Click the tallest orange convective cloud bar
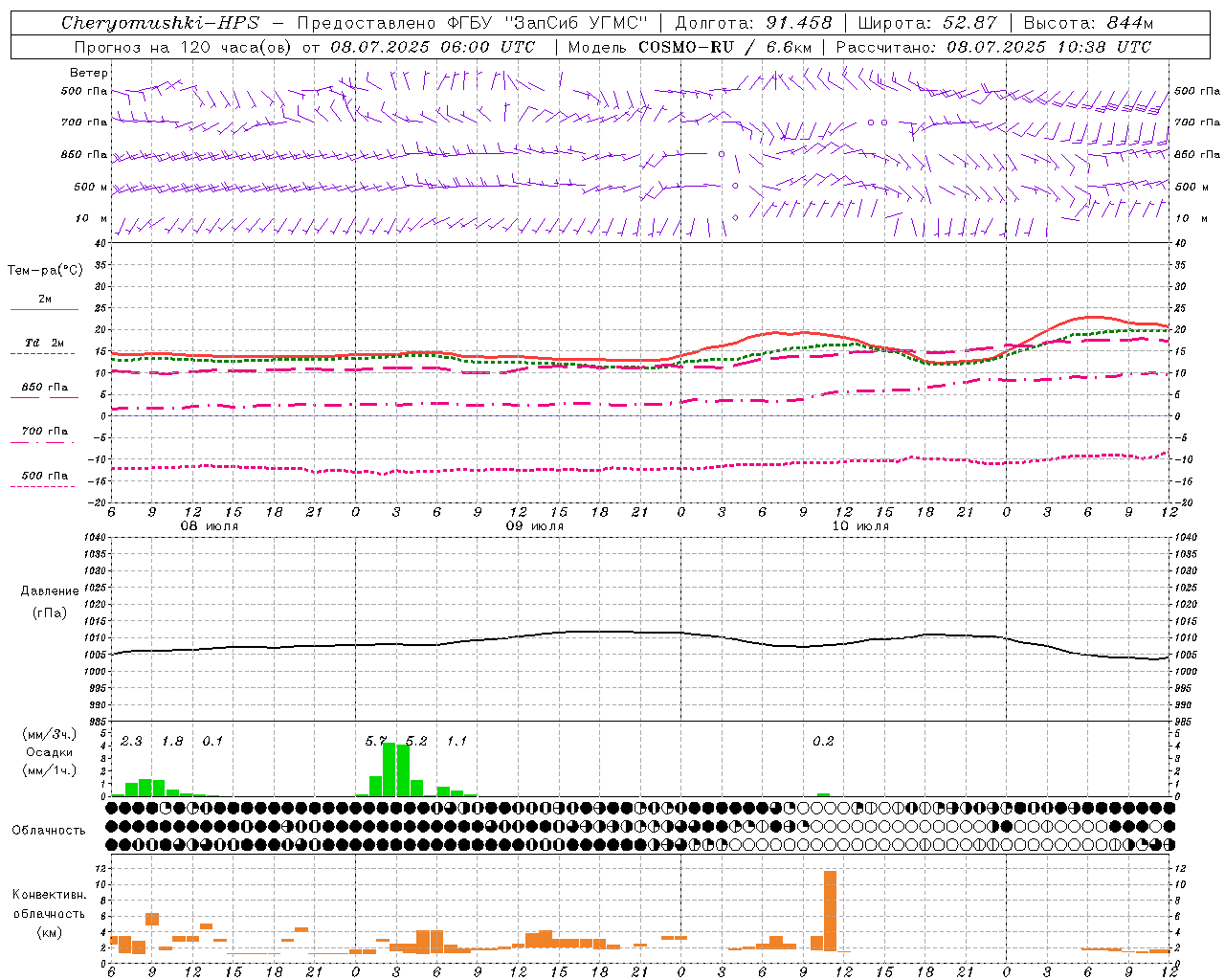The height and width of the screenshot is (980, 1225). [830, 910]
